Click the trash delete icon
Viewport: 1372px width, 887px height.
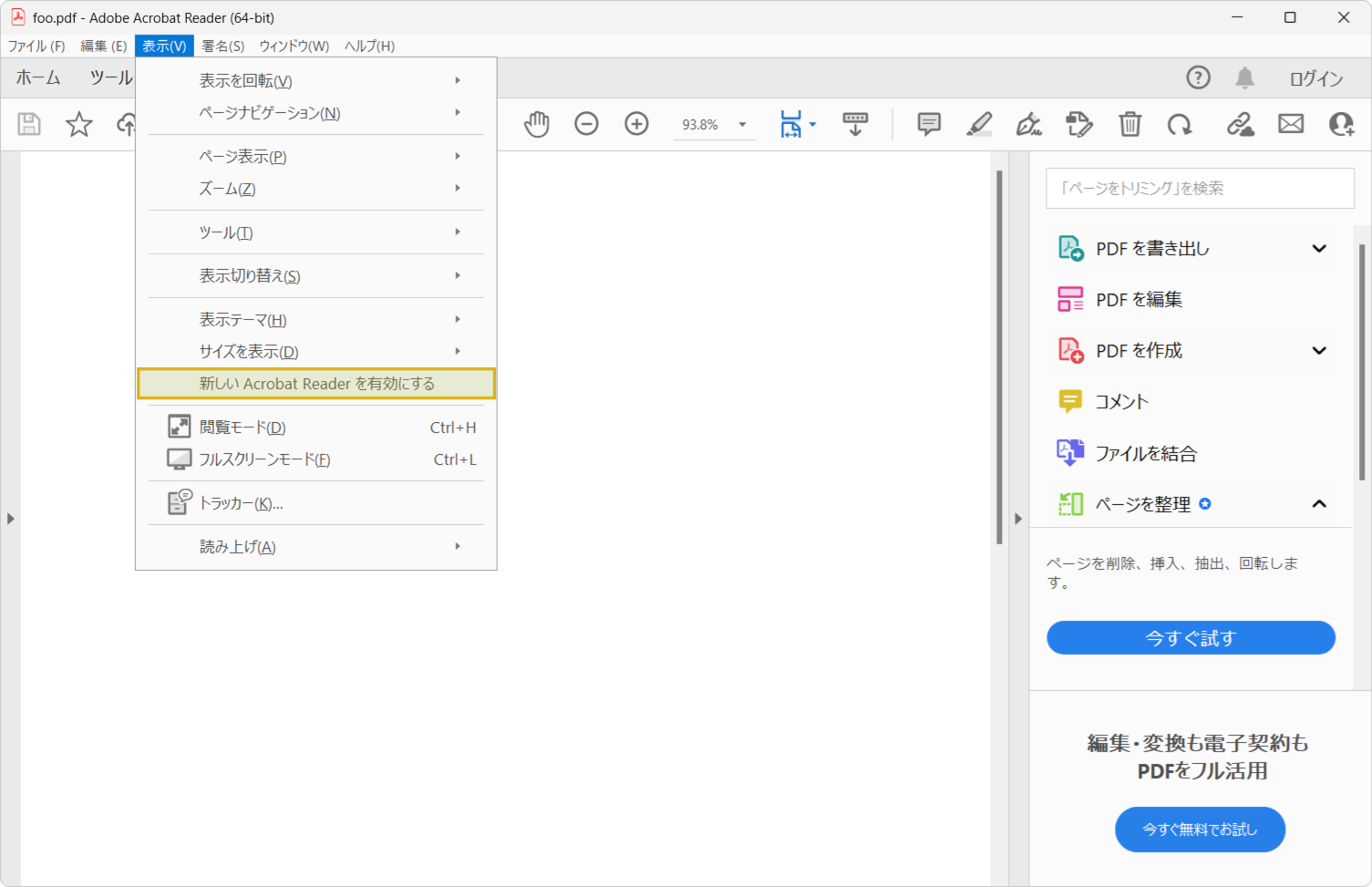[1130, 124]
